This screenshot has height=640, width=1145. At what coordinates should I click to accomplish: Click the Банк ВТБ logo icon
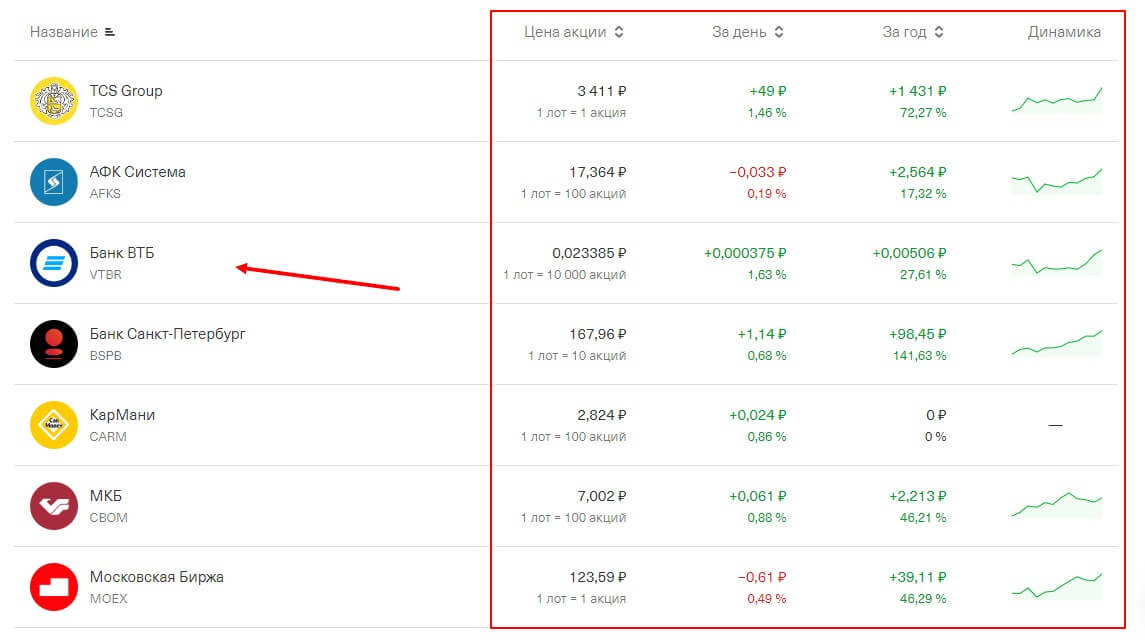[x=54, y=263]
